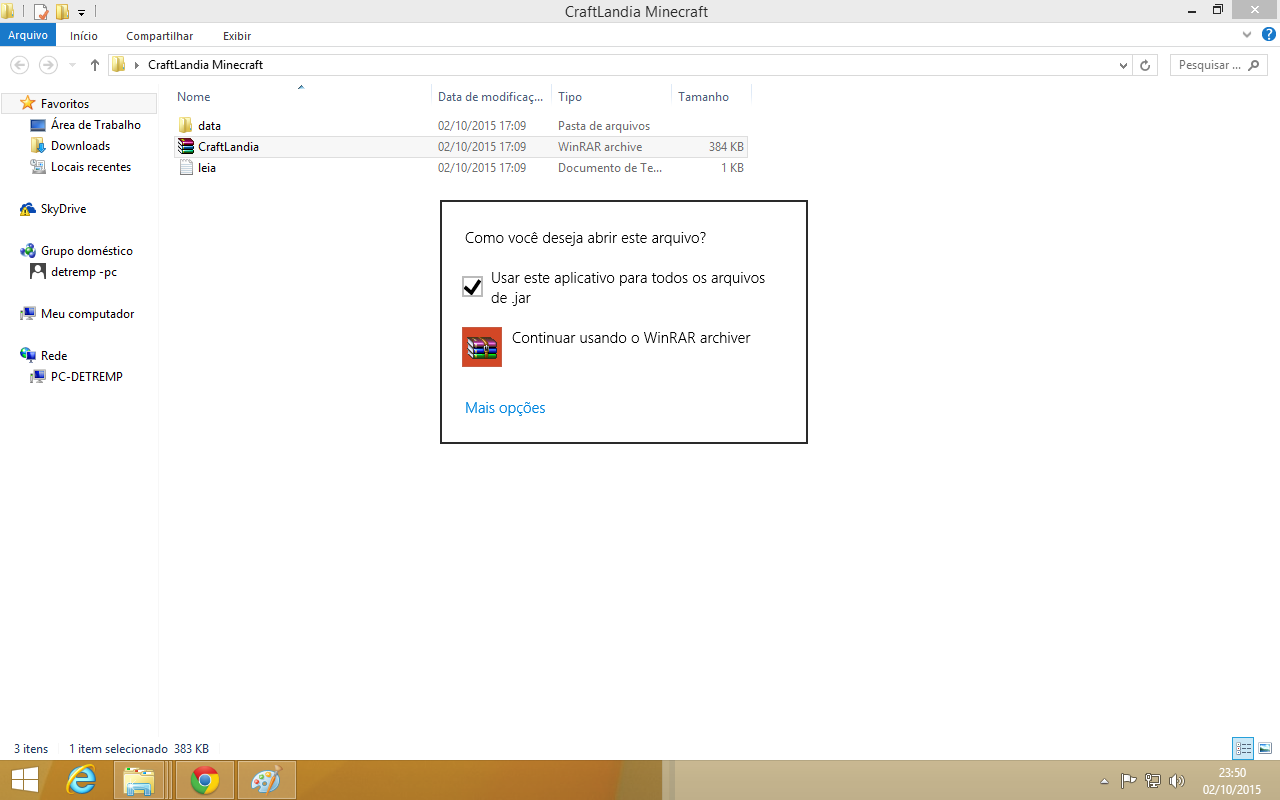
Task: Click the File Explorer taskbar icon
Action: click(x=140, y=780)
